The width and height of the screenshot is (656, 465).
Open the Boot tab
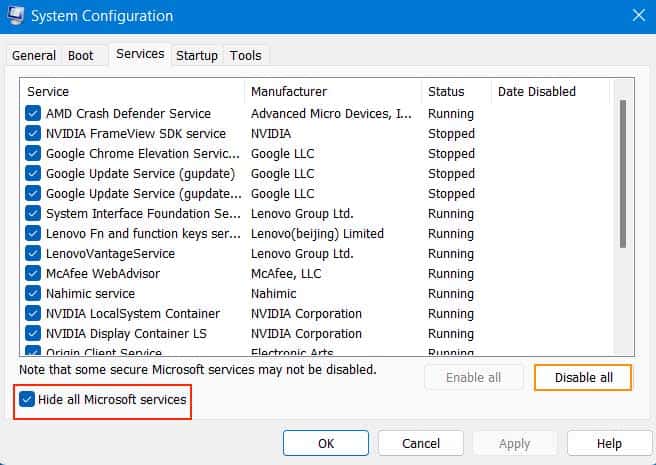point(83,56)
